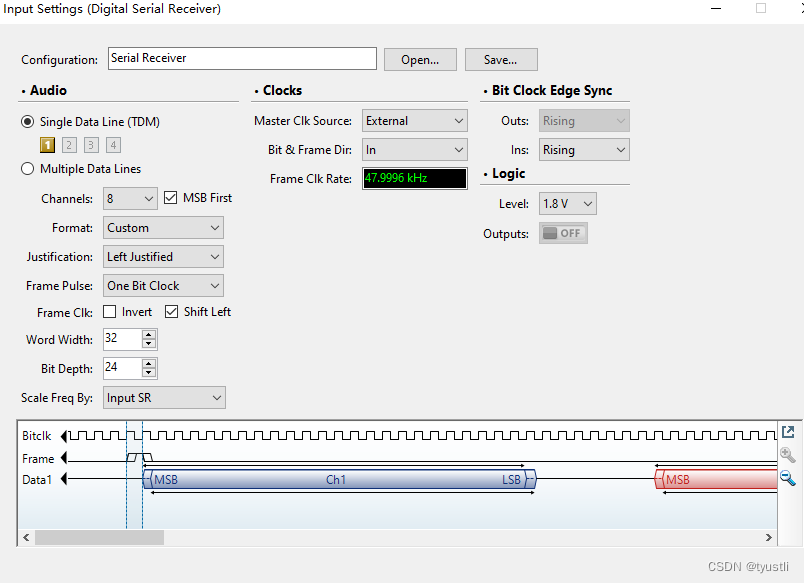
Task: Click the Save button
Action: coord(501,58)
